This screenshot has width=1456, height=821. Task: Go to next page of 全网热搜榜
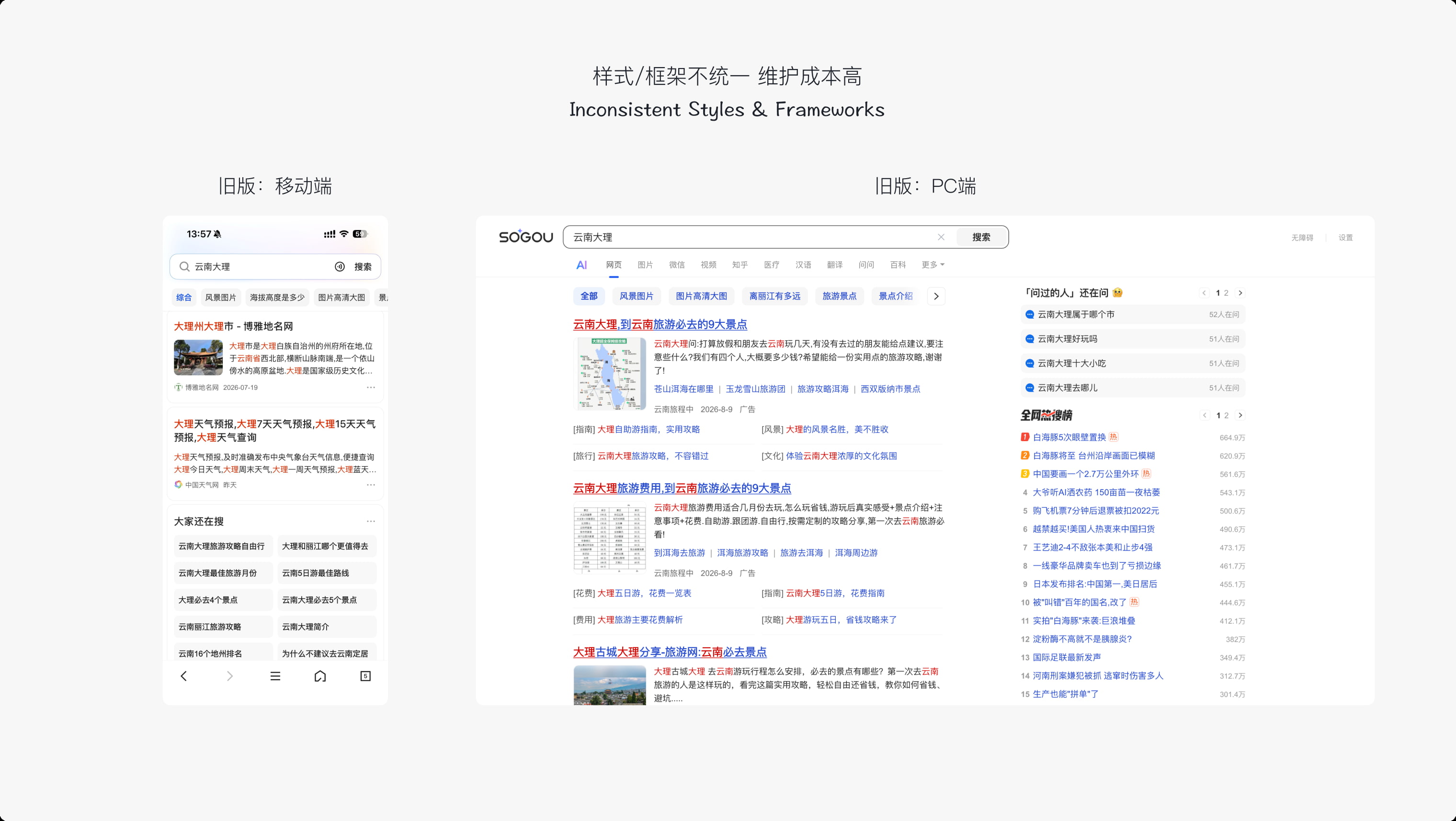pyautogui.click(x=1240, y=415)
